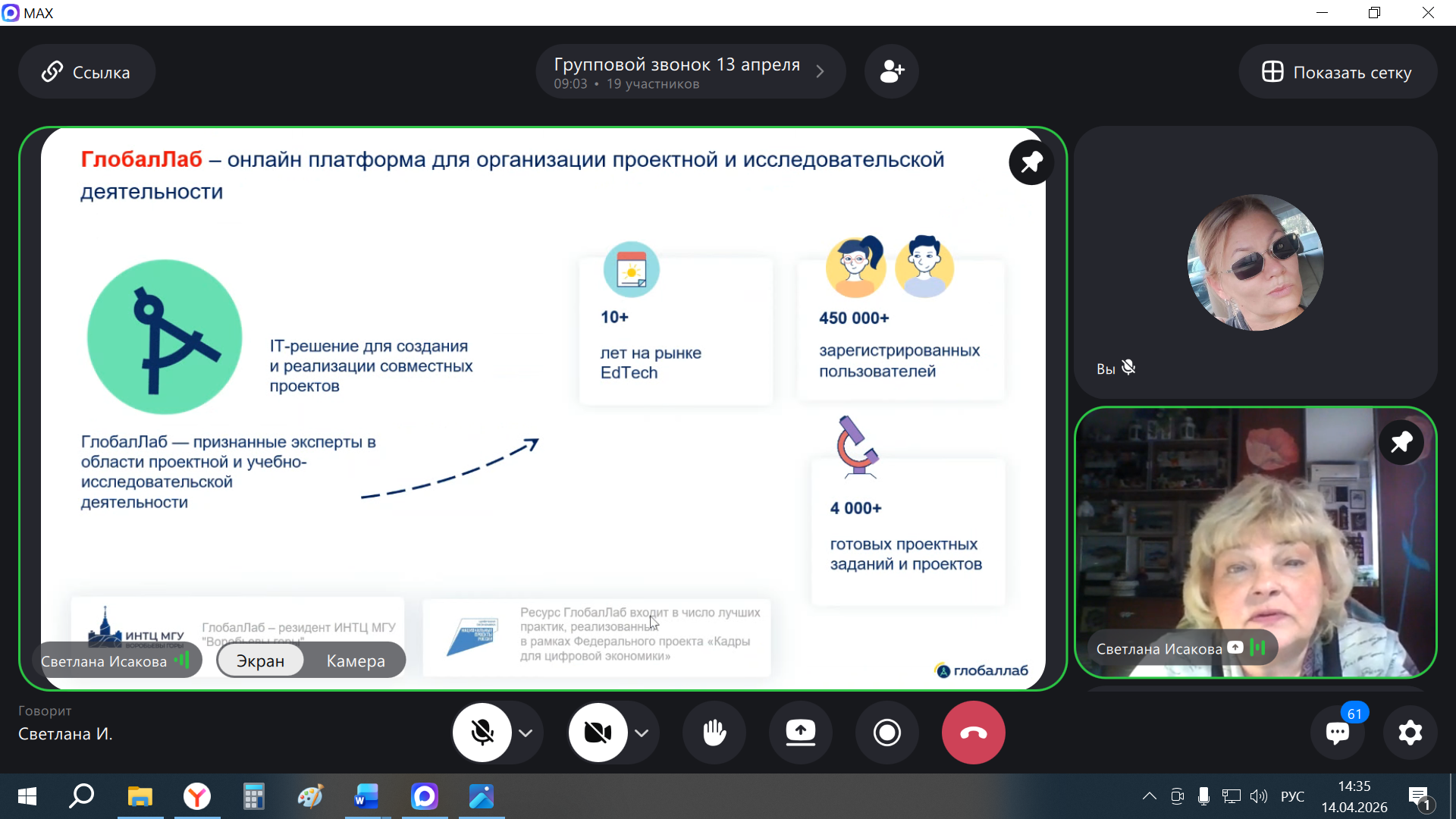Image resolution: width=1456 pixels, height=819 pixels.
Task: Click the 450 000+ statistic on the slide
Action: pos(854,318)
